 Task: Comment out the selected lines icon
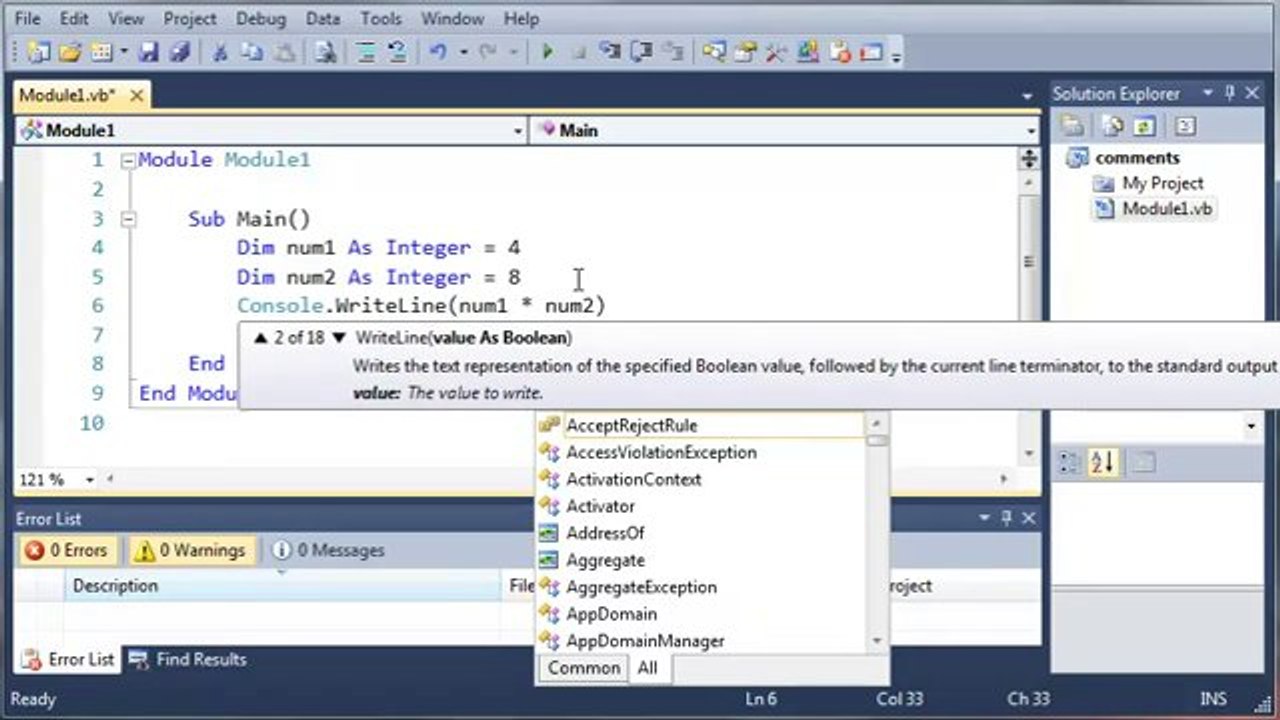(367, 53)
